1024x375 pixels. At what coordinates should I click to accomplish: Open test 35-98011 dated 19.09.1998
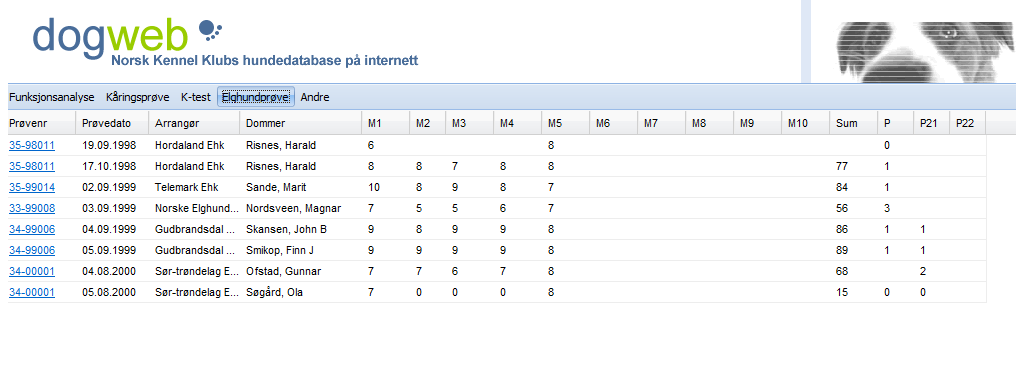[x=32, y=145]
